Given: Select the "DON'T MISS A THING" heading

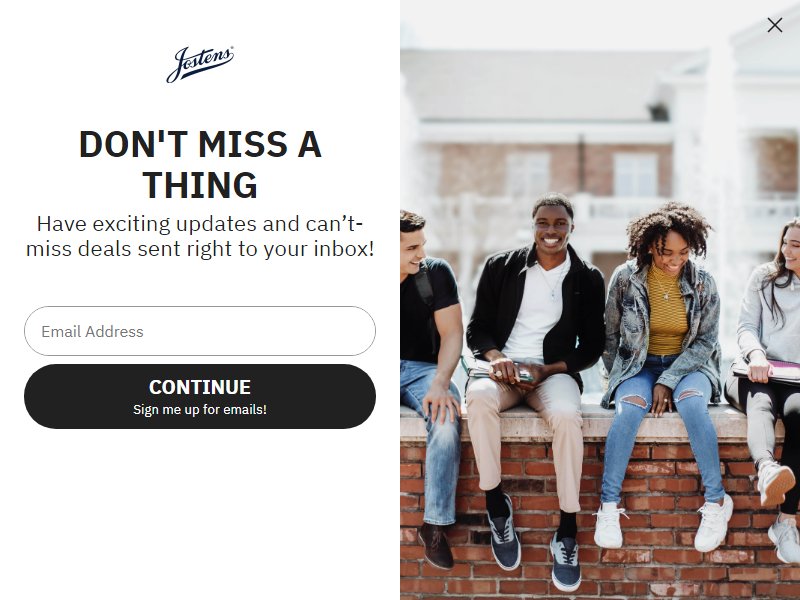Looking at the screenshot, I should coord(200,164).
